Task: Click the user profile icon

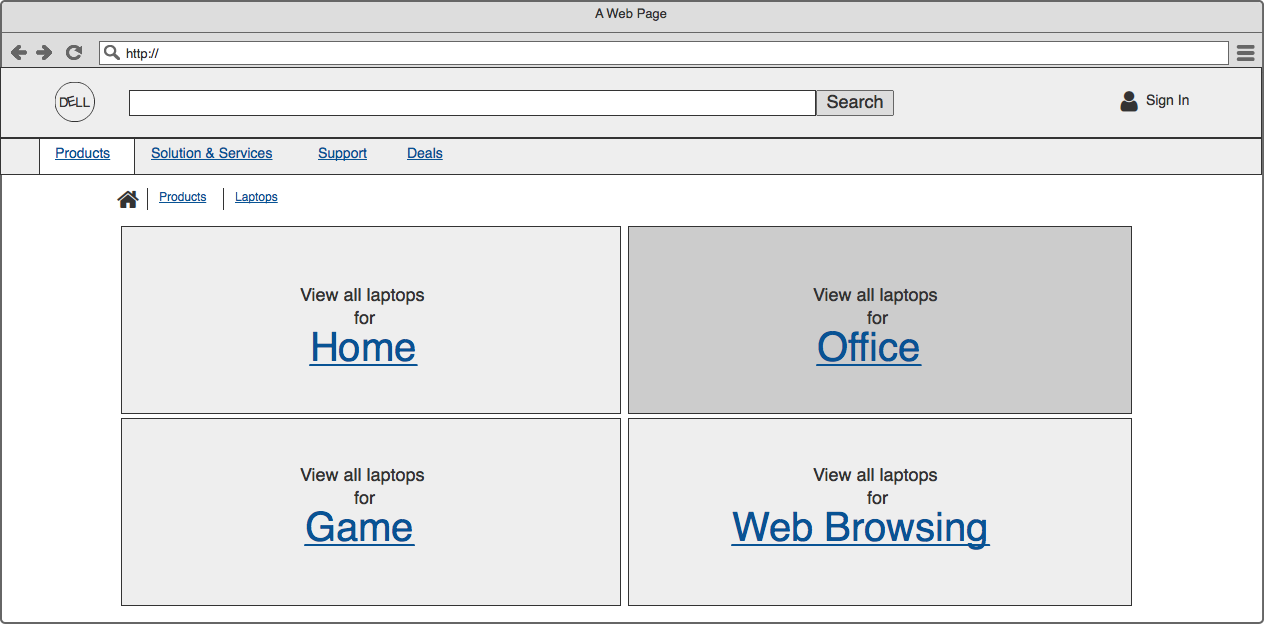Action: click(x=1129, y=101)
